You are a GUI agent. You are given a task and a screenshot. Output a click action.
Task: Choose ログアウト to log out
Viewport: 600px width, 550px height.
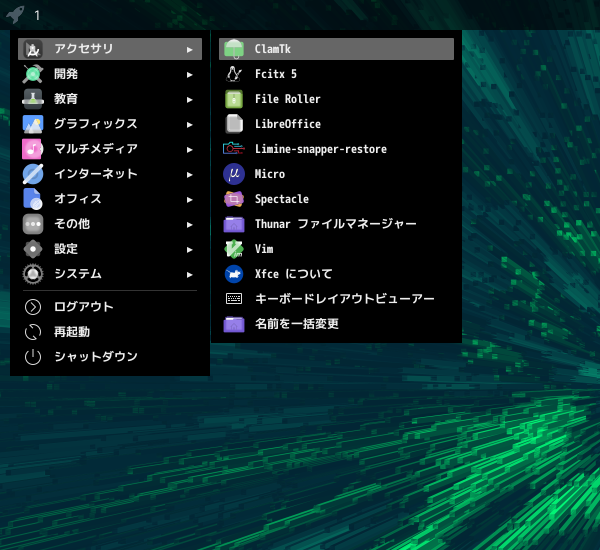pos(110,307)
